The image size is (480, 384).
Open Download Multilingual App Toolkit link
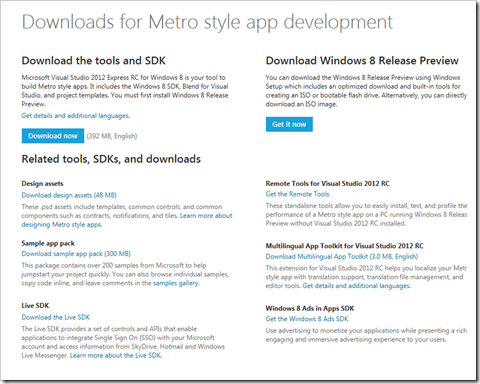(x=342, y=257)
